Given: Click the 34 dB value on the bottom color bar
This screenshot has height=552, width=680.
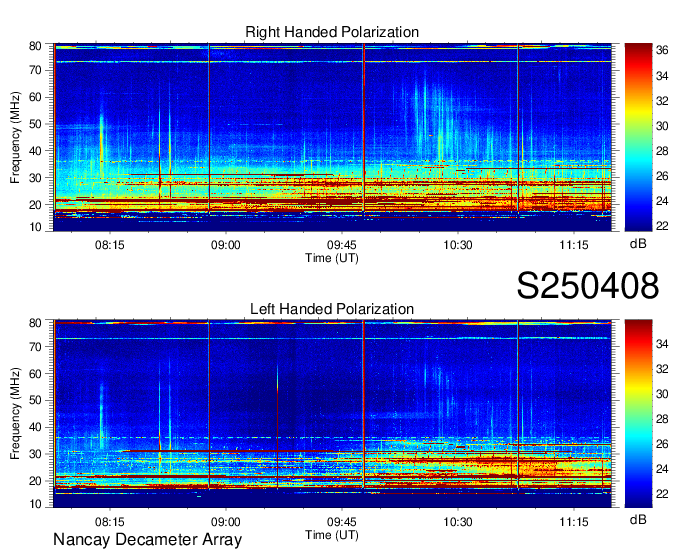Looking at the screenshot, I should tap(662, 344).
